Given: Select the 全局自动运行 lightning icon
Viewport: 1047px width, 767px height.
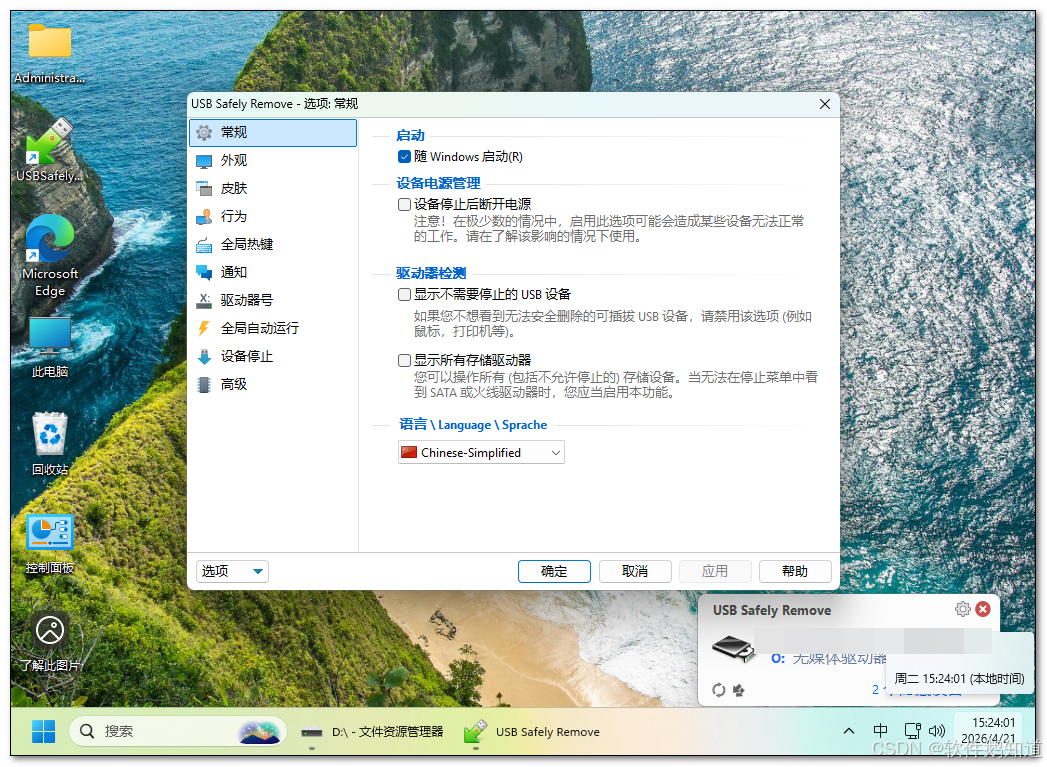Looking at the screenshot, I should (204, 328).
